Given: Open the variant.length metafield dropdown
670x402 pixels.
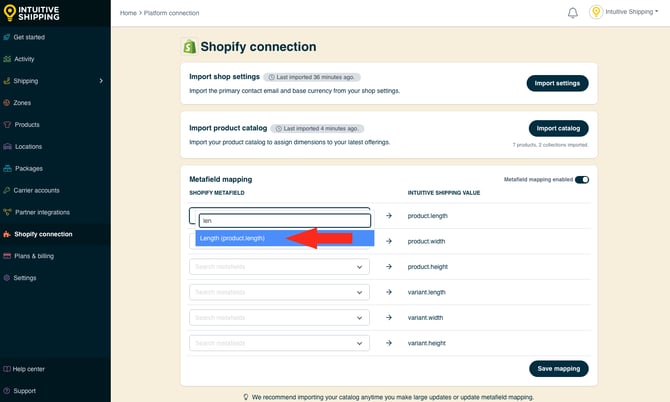Looking at the screenshot, I should [x=279, y=292].
